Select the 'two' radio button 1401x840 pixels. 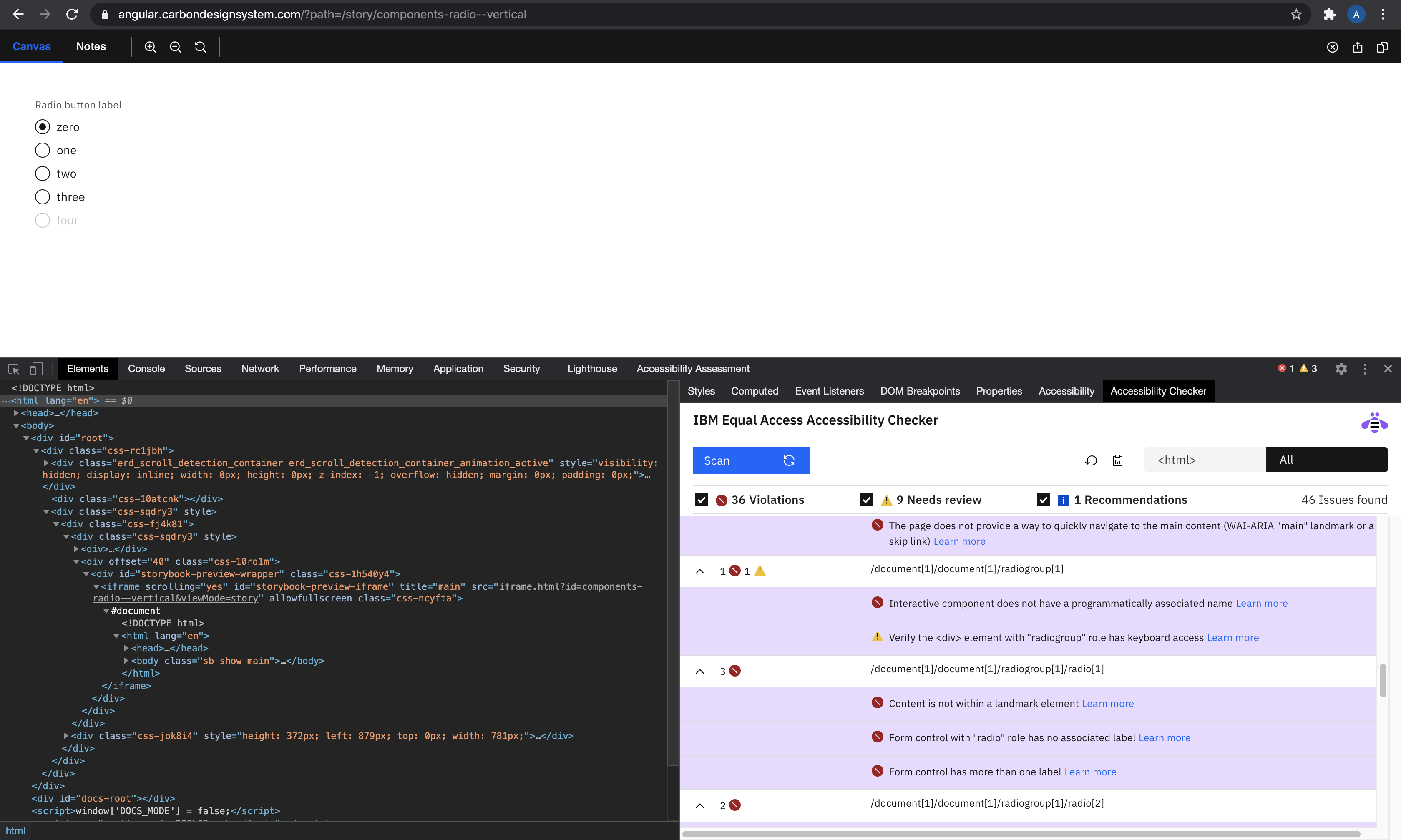point(43,173)
